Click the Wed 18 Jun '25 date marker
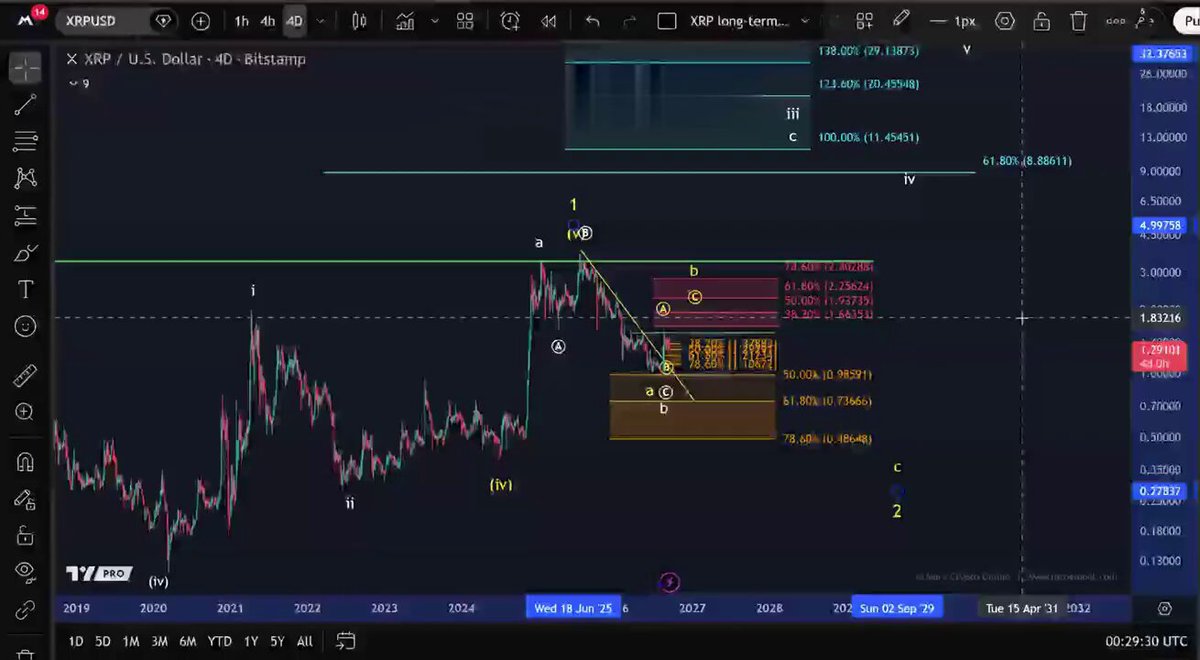 click(573, 608)
